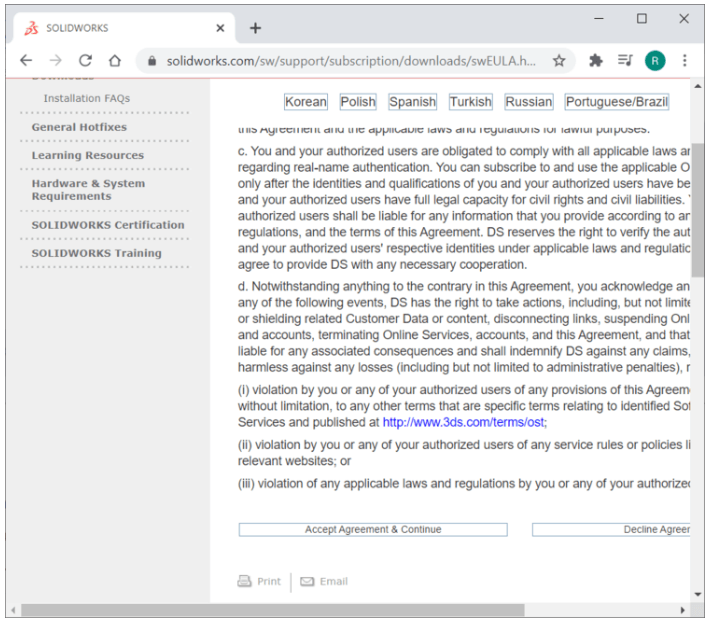Open Installation FAQs in the sidebar
Screen dimensions: 709x623
[86, 98]
